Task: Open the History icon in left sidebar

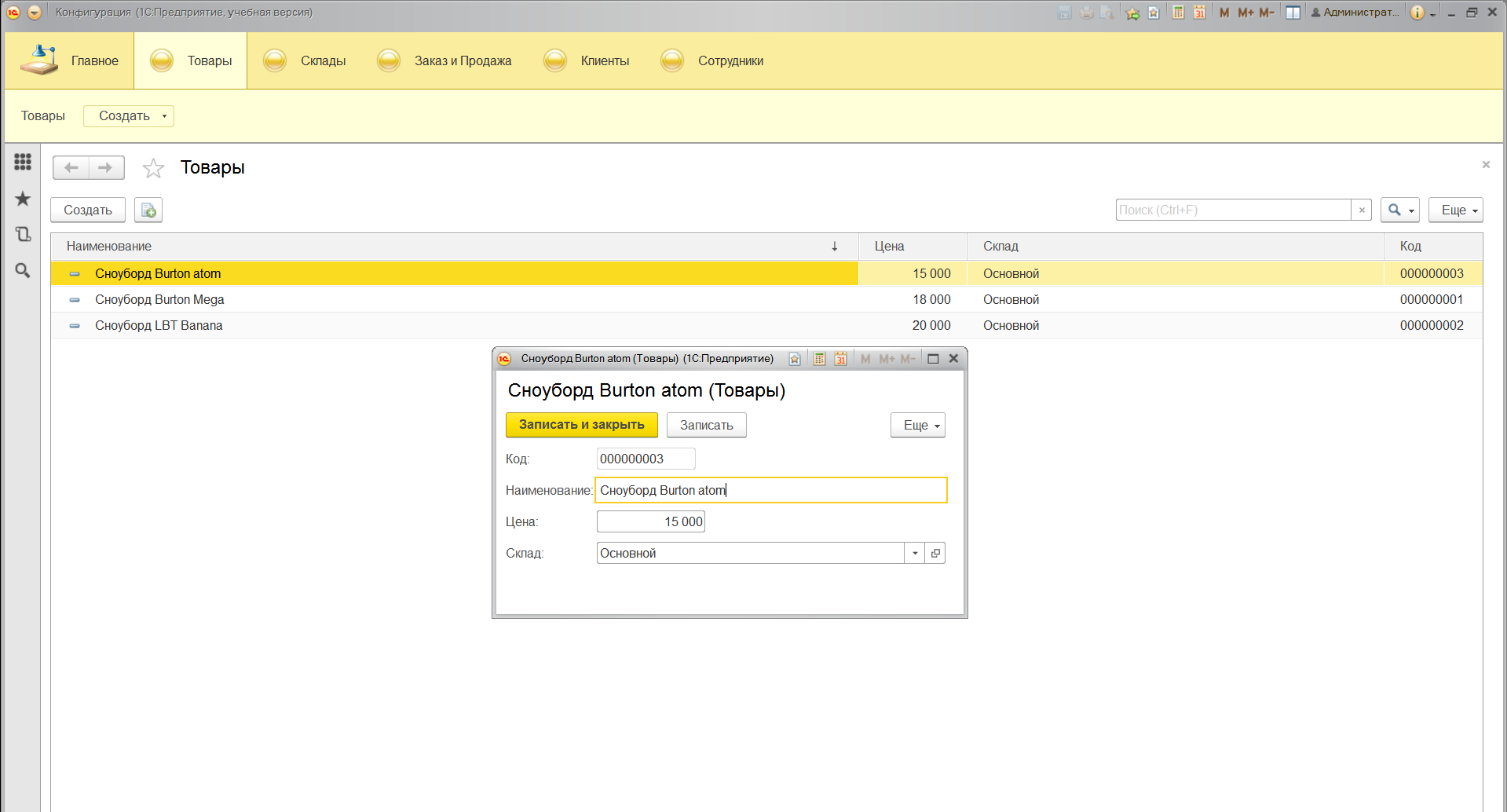Action: coord(23,234)
